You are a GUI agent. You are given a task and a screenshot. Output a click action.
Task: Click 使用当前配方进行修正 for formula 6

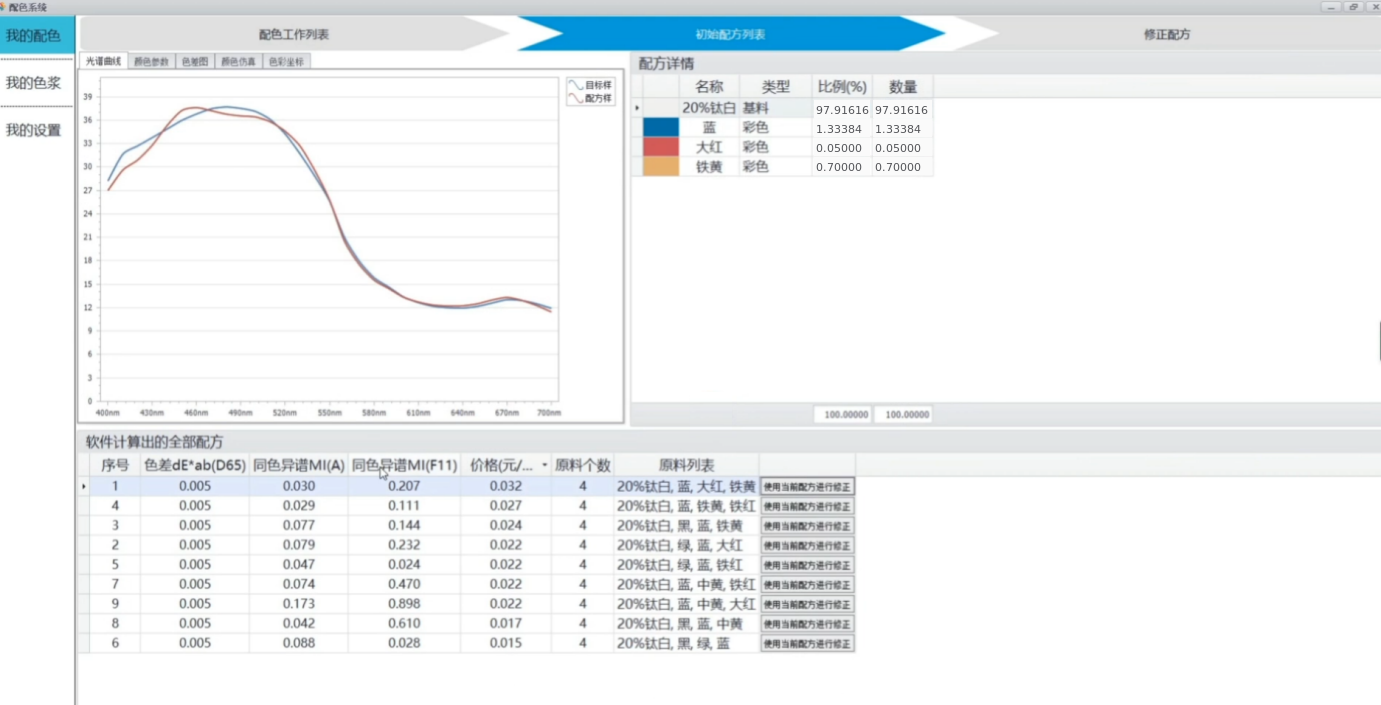(x=807, y=643)
